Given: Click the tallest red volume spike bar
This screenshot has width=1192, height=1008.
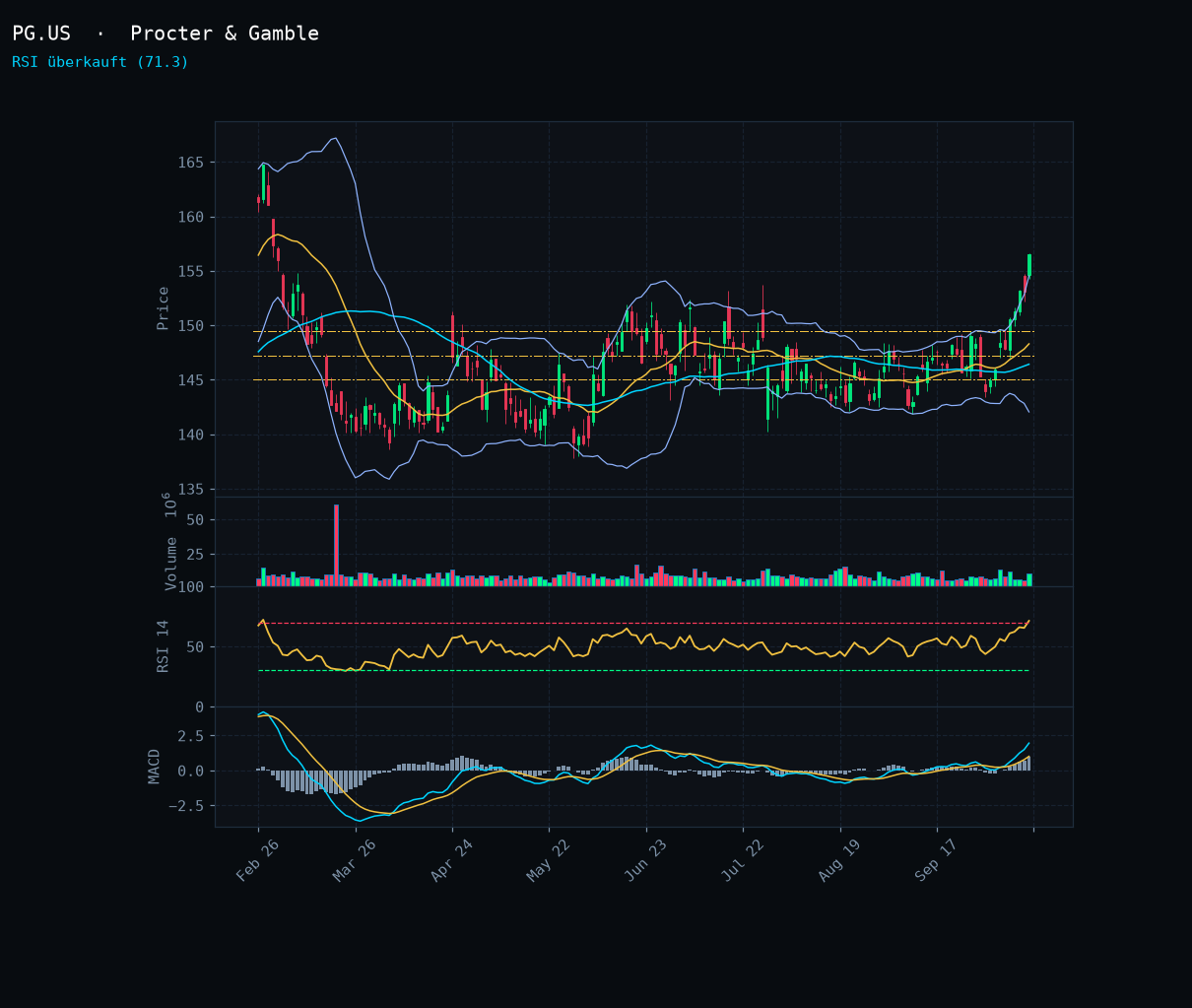Looking at the screenshot, I should click(x=336, y=546).
